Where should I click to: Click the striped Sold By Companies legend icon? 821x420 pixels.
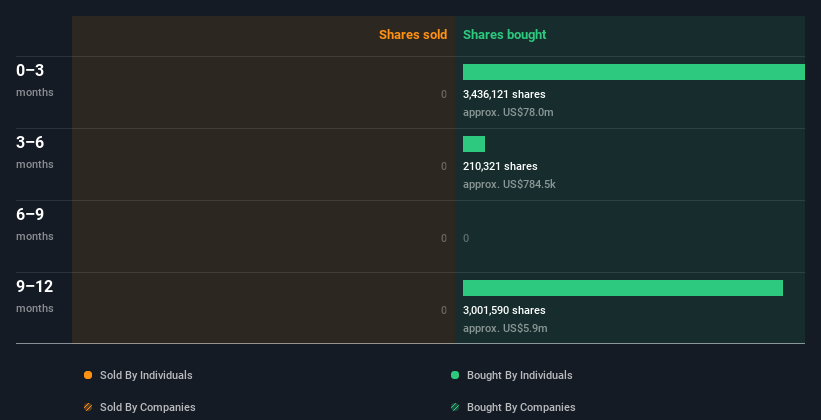[88, 407]
